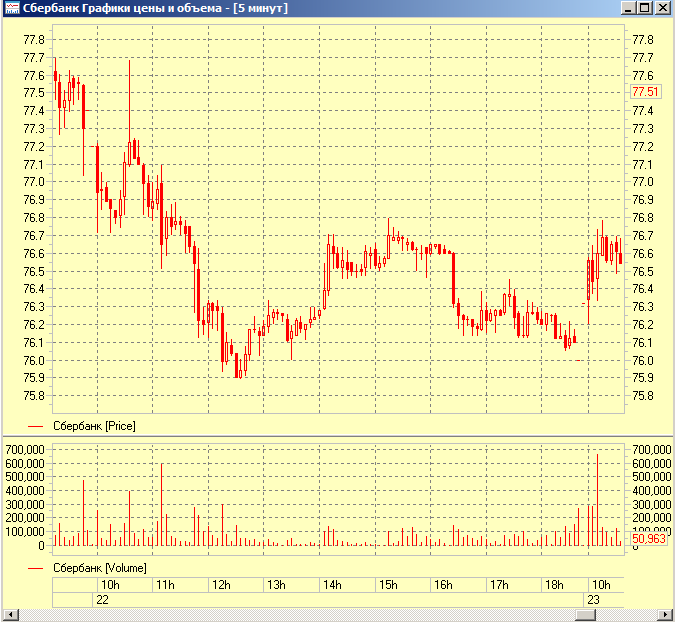This screenshot has width=675, height=622.
Task: Select date 22 on the date axis
Action: point(102,600)
